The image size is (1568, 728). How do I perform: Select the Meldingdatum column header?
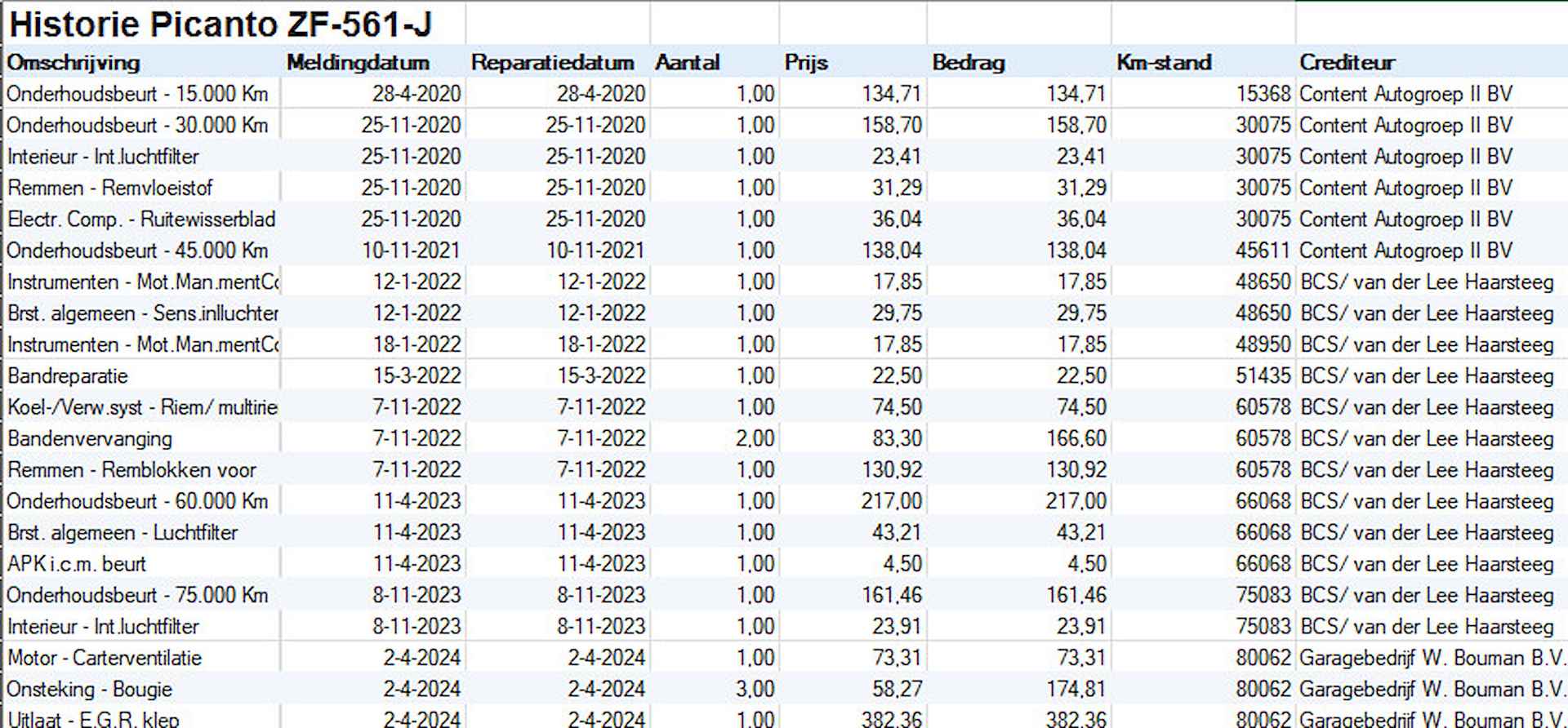tap(358, 62)
